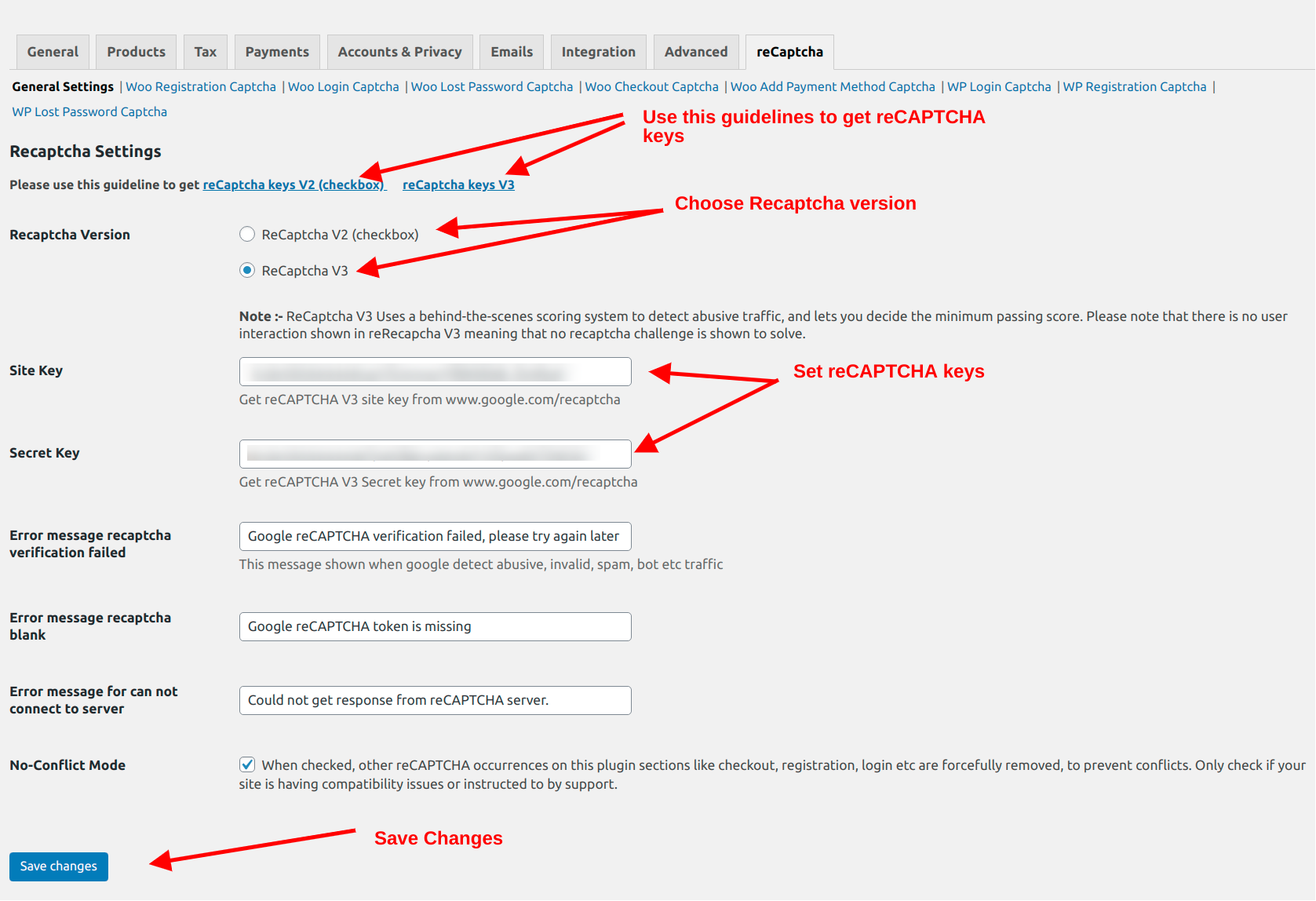Select the ReCaptcha V2 (checkbox) radio button

pos(246,234)
